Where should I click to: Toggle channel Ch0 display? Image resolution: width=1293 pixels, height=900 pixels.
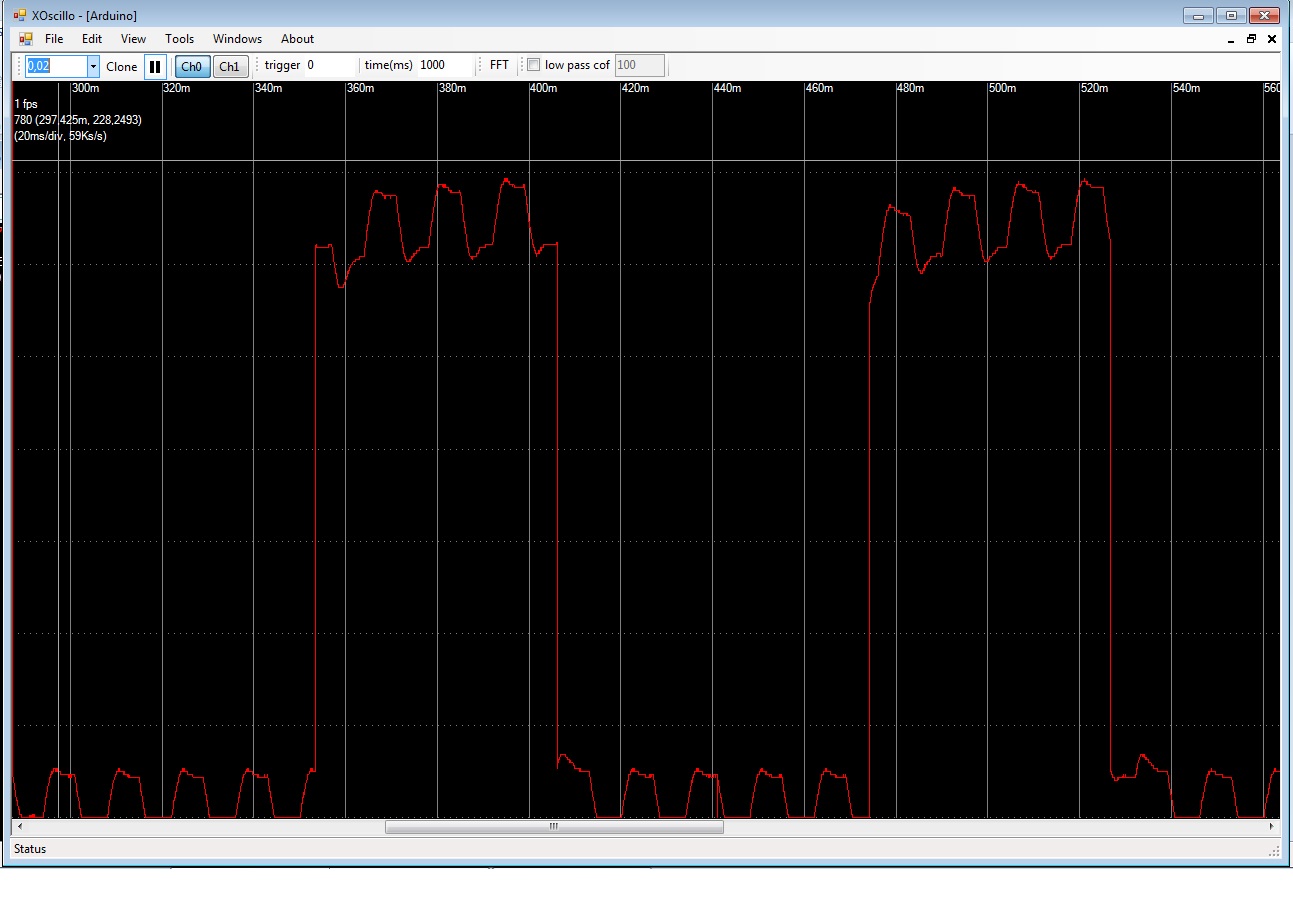tap(191, 66)
